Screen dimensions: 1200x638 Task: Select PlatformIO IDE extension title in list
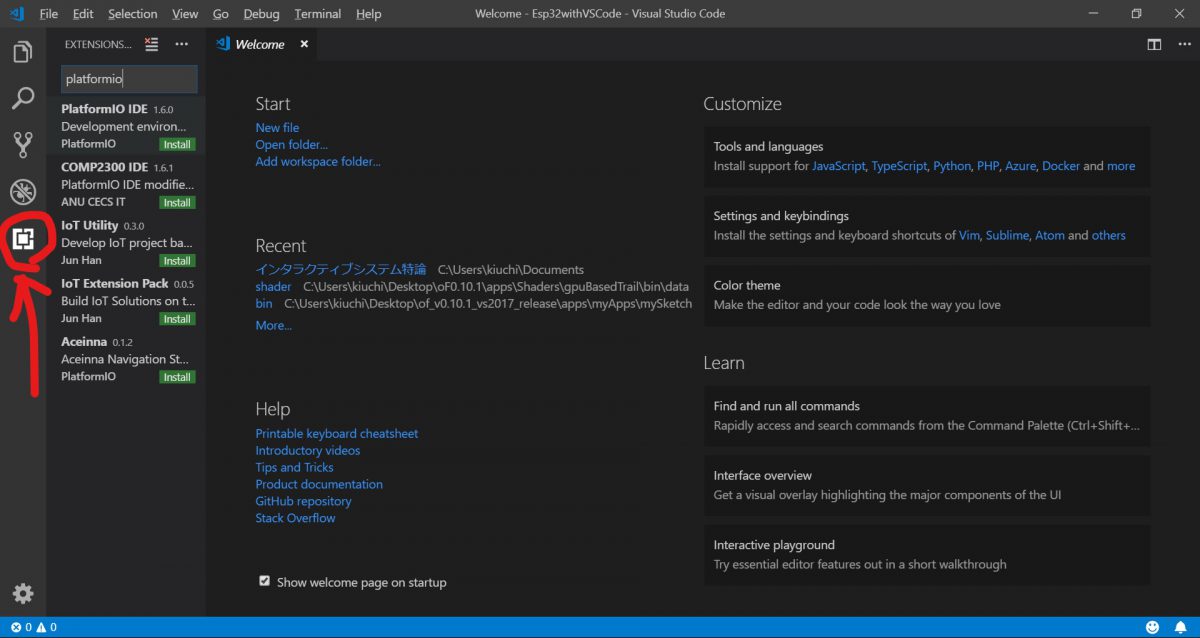coord(104,109)
